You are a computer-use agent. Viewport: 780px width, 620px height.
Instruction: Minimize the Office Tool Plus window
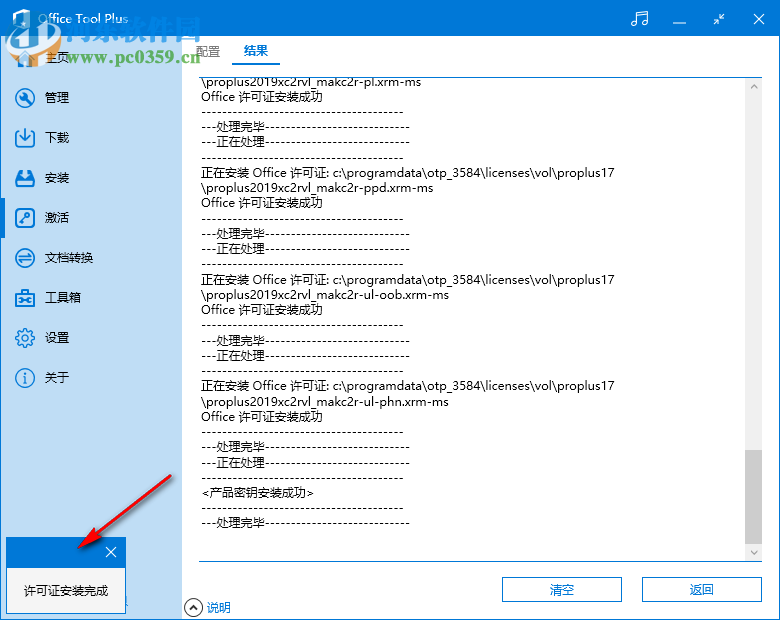[x=679, y=22]
